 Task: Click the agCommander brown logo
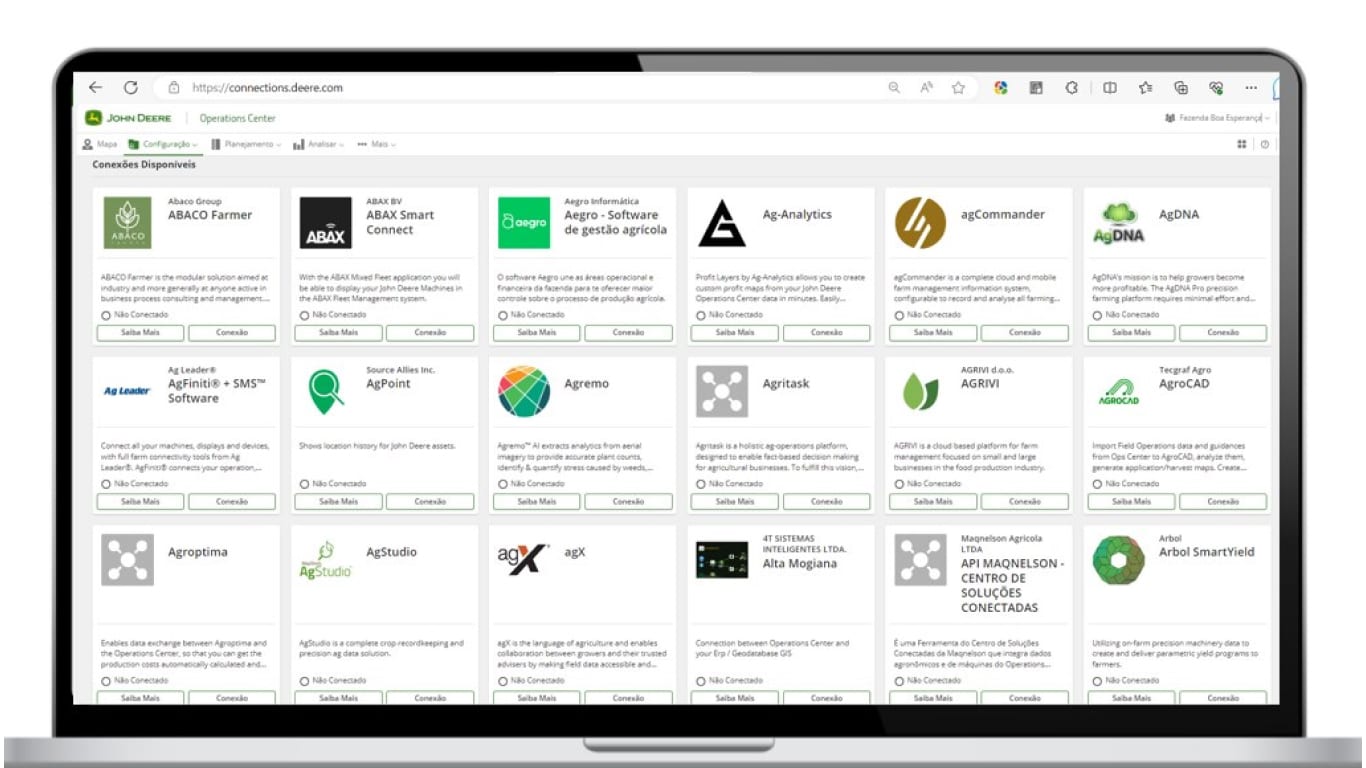click(x=920, y=223)
